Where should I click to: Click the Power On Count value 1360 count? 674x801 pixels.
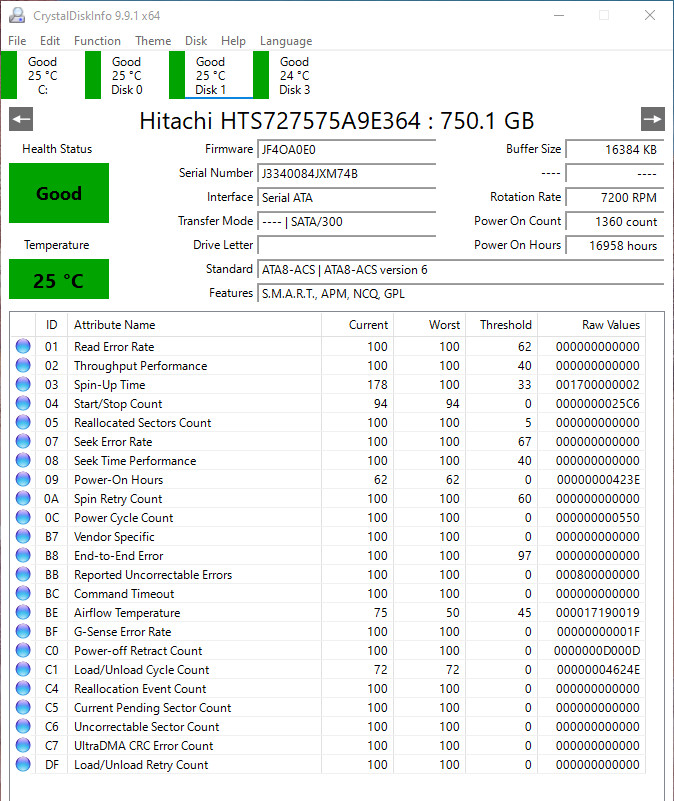615,222
